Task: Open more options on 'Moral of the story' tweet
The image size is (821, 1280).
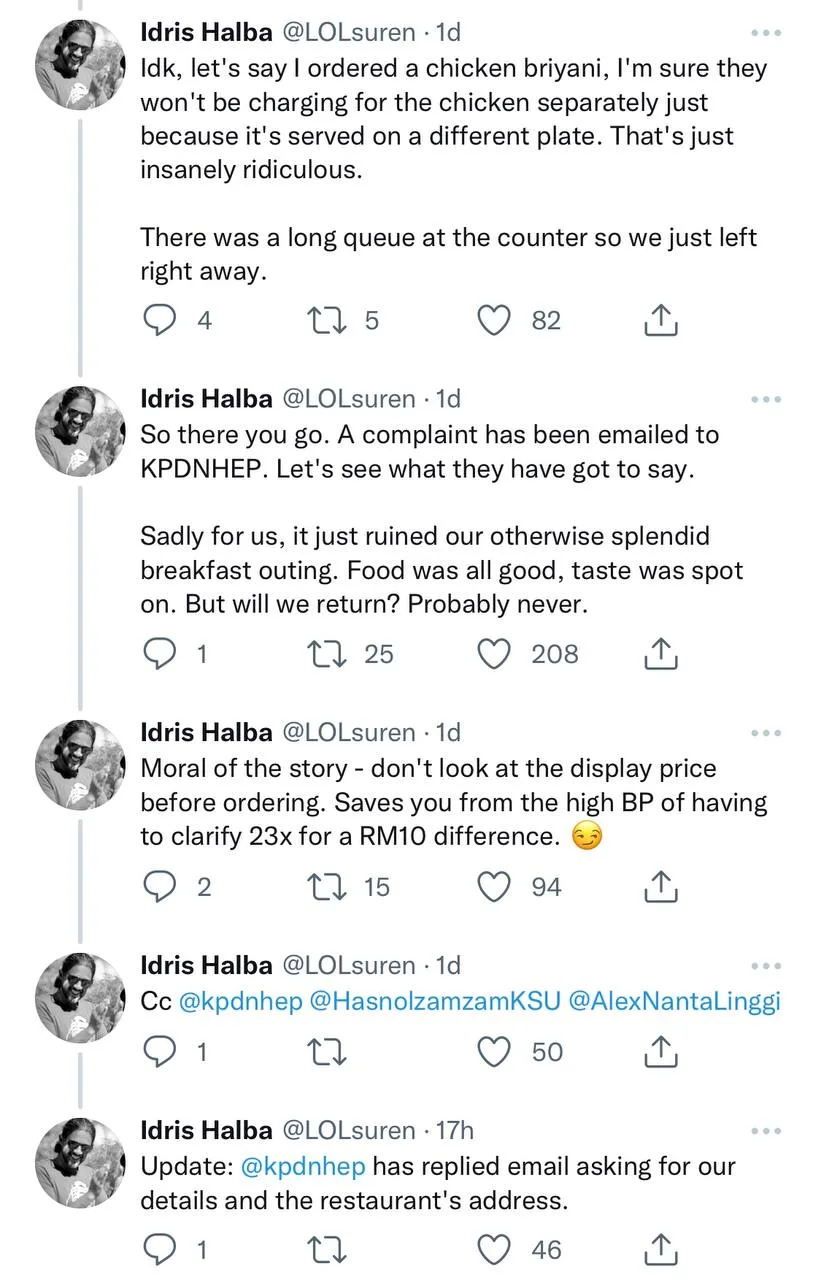Action: click(x=765, y=733)
